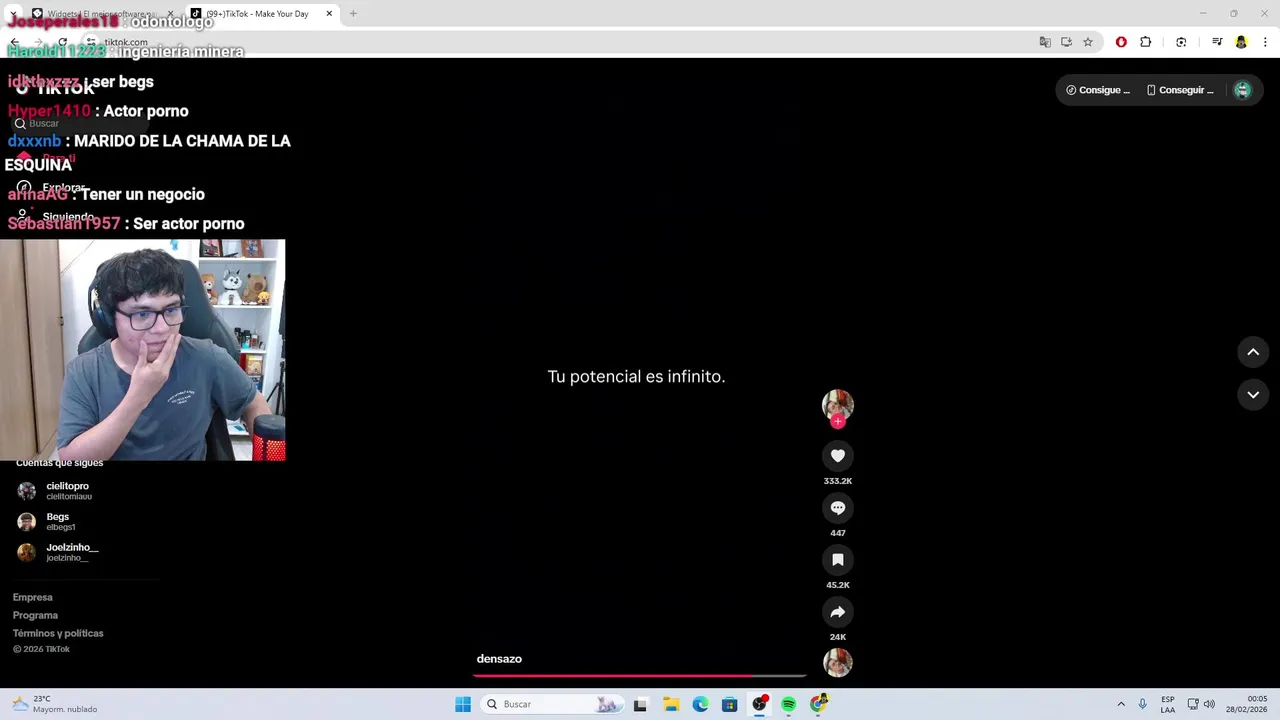Screen dimensions: 1280x720
Task: Click the tiktok.com address bar
Action: click(x=560, y=42)
